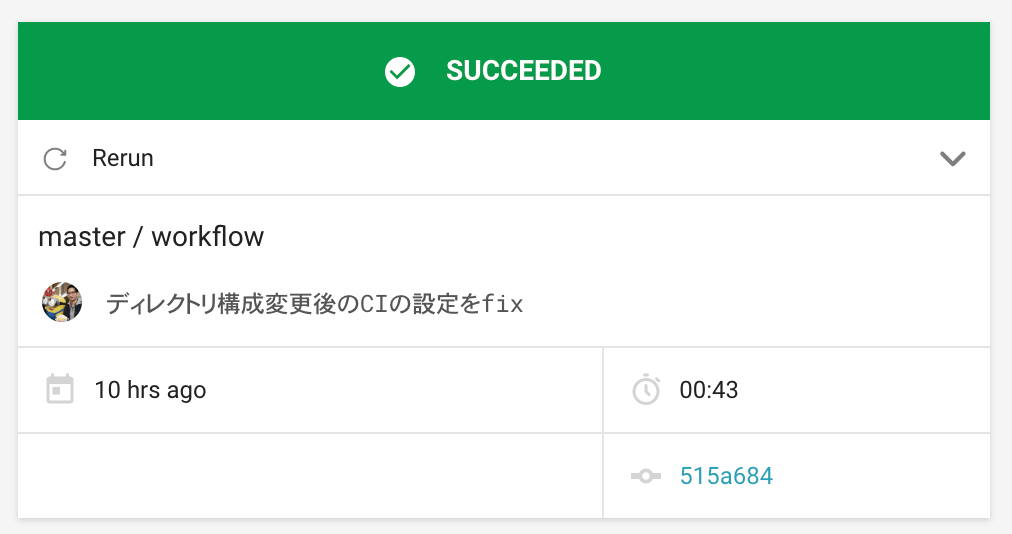Screen dimensions: 1012x534
Task: Click the slash between master and workflow
Action: (x=138, y=237)
